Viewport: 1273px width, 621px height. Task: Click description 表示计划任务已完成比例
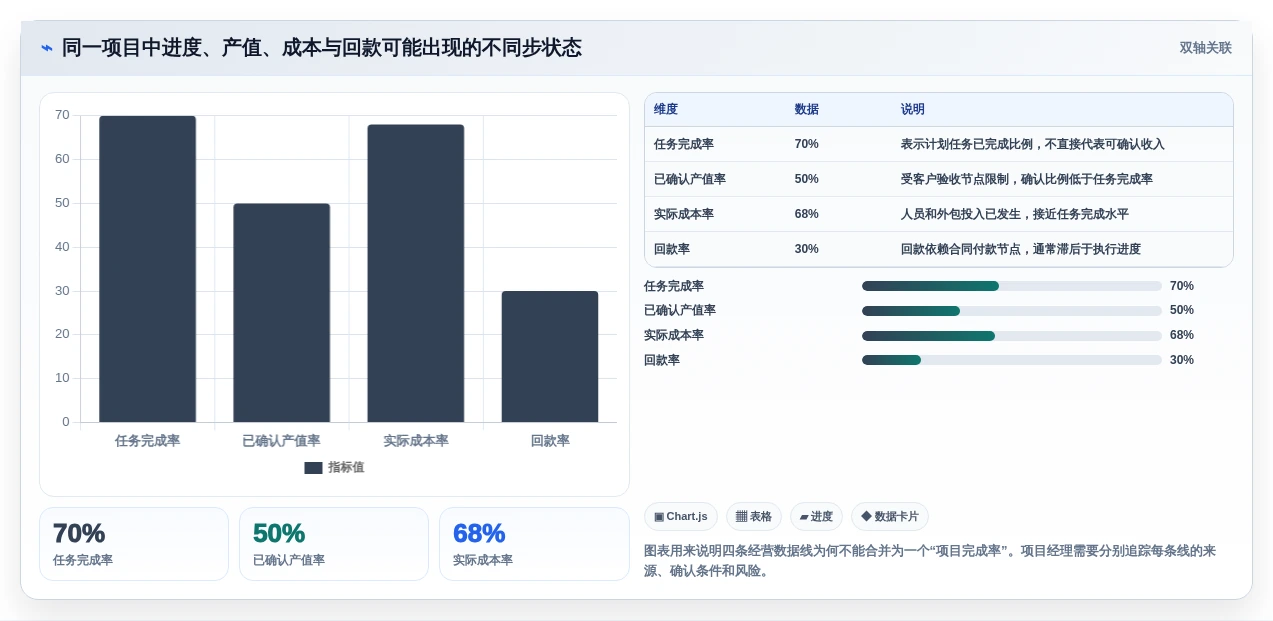tap(1032, 144)
